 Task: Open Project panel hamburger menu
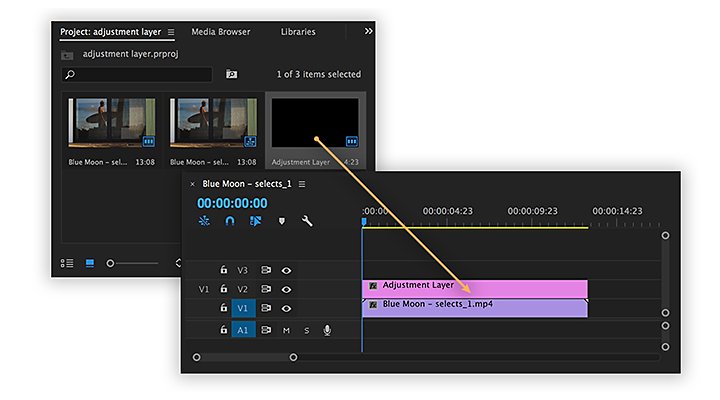[171, 32]
